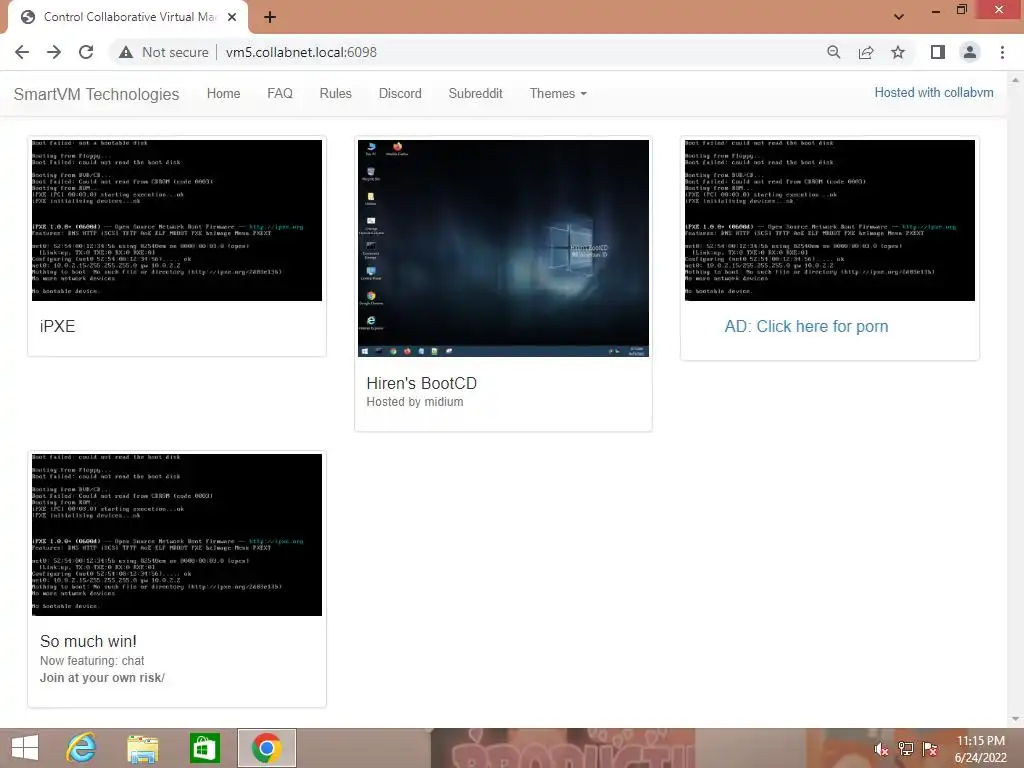This screenshot has width=1024, height=768.
Task: Open the tab search chevron in title bar
Action: [x=899, y=17]
